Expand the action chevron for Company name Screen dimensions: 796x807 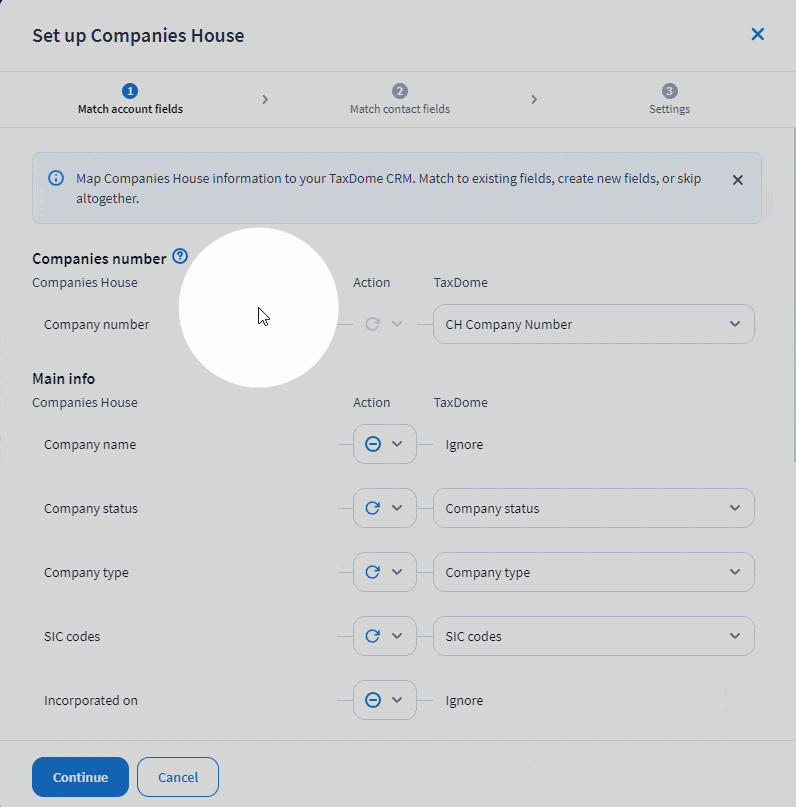coord(397,444)
